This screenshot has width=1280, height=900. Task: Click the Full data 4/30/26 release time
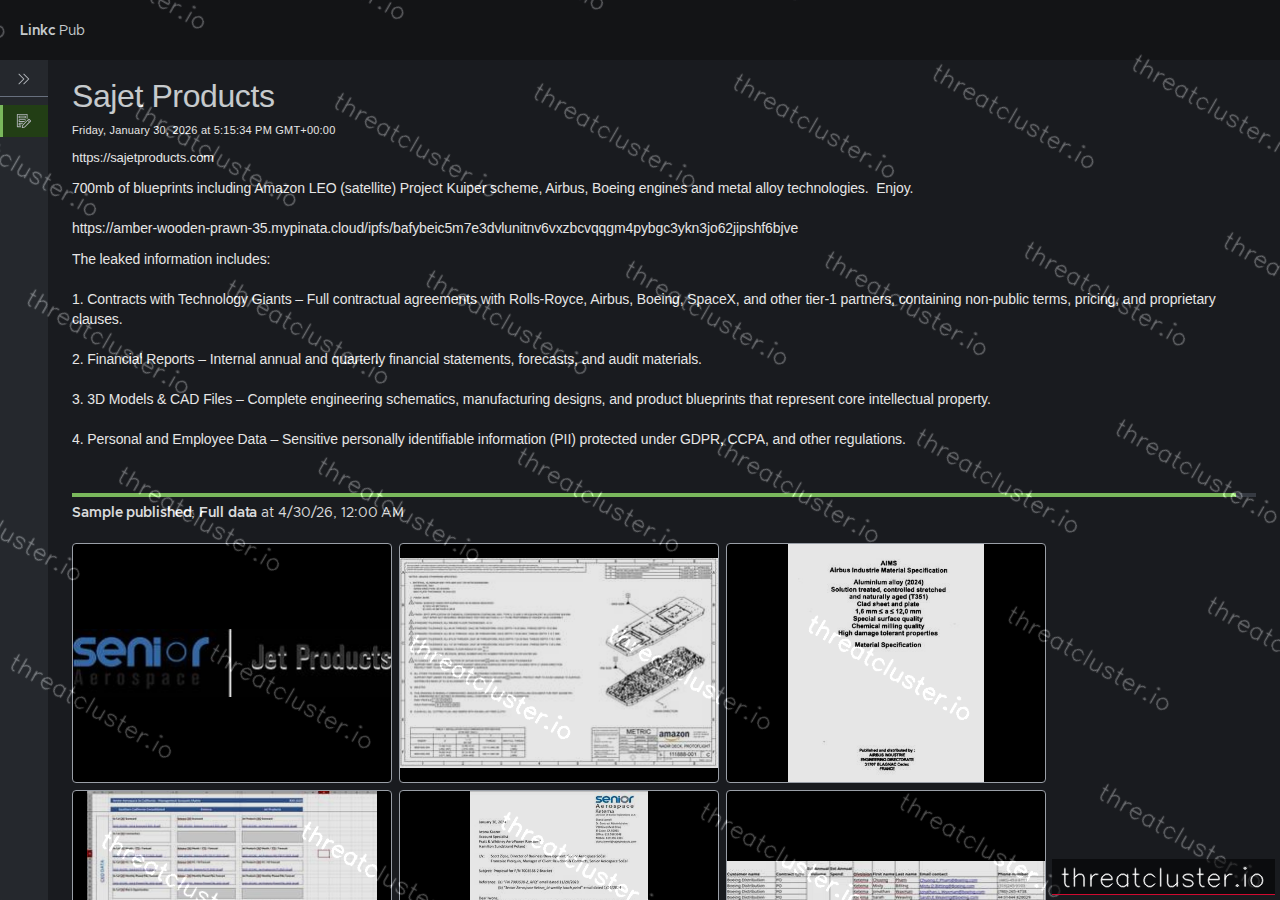pyautogui.click(x=301, y=512)
